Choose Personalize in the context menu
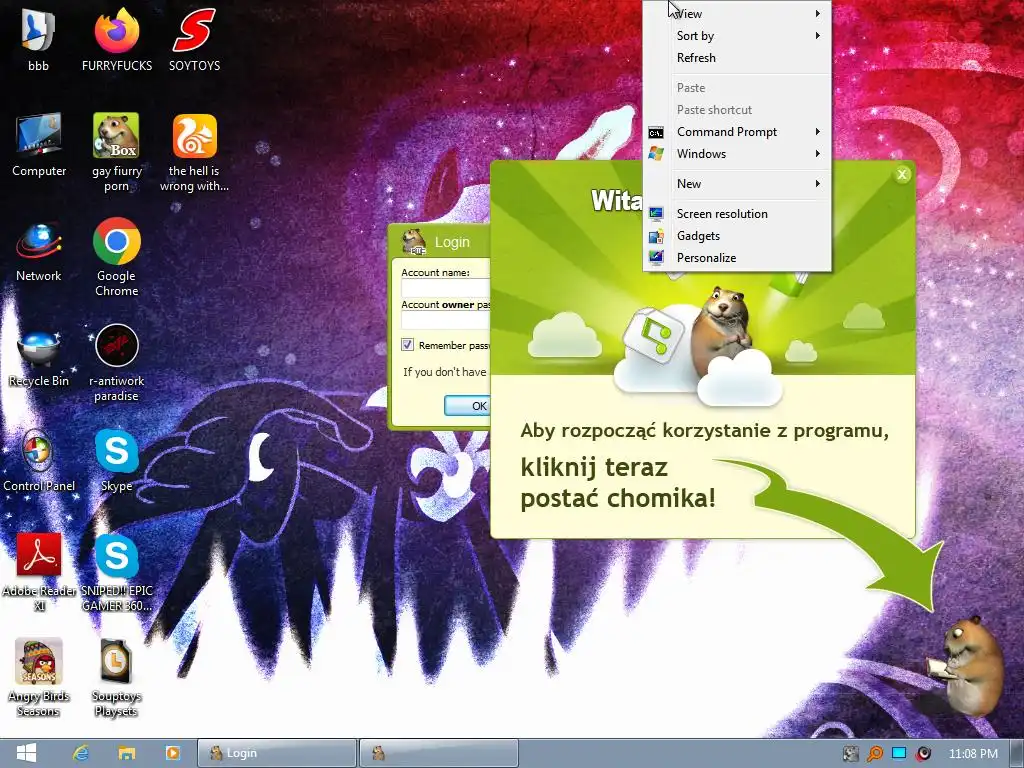Image resolution: width=1024 pixels, height=768 pixels. [x=737, y=258]
